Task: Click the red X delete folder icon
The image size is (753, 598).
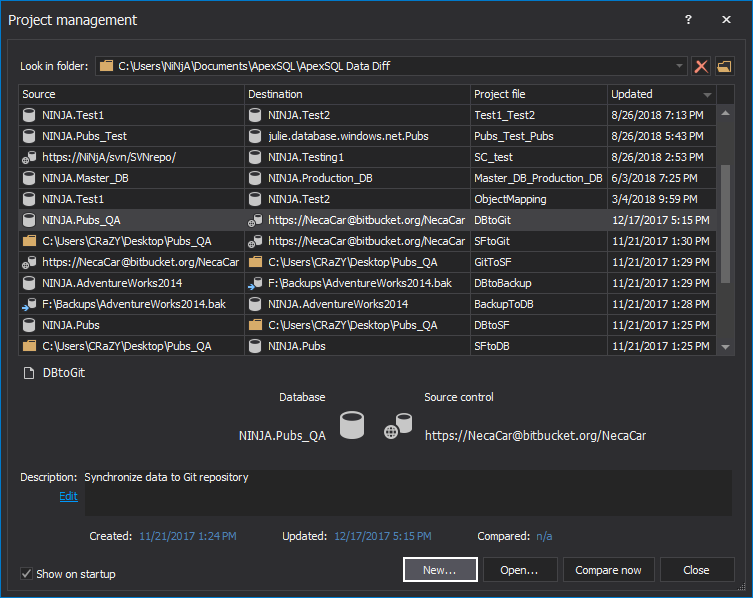Action: pos(701,67)
